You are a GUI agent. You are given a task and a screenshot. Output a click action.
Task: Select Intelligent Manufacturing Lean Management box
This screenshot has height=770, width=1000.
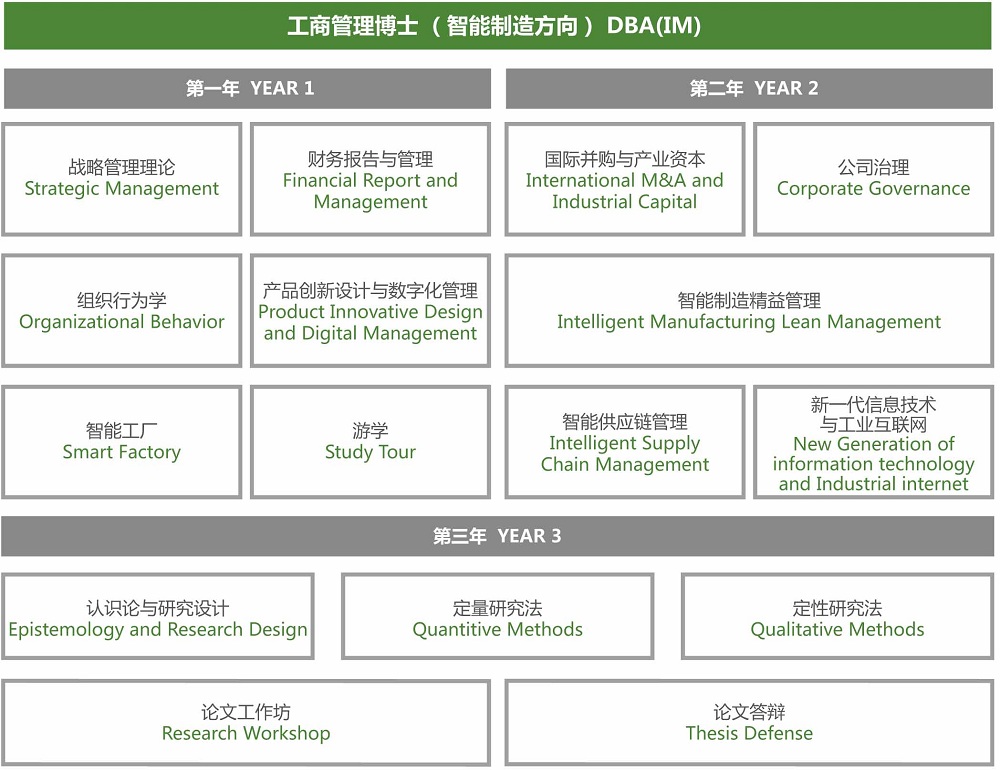pyautogui.click(x=749, y=311)
